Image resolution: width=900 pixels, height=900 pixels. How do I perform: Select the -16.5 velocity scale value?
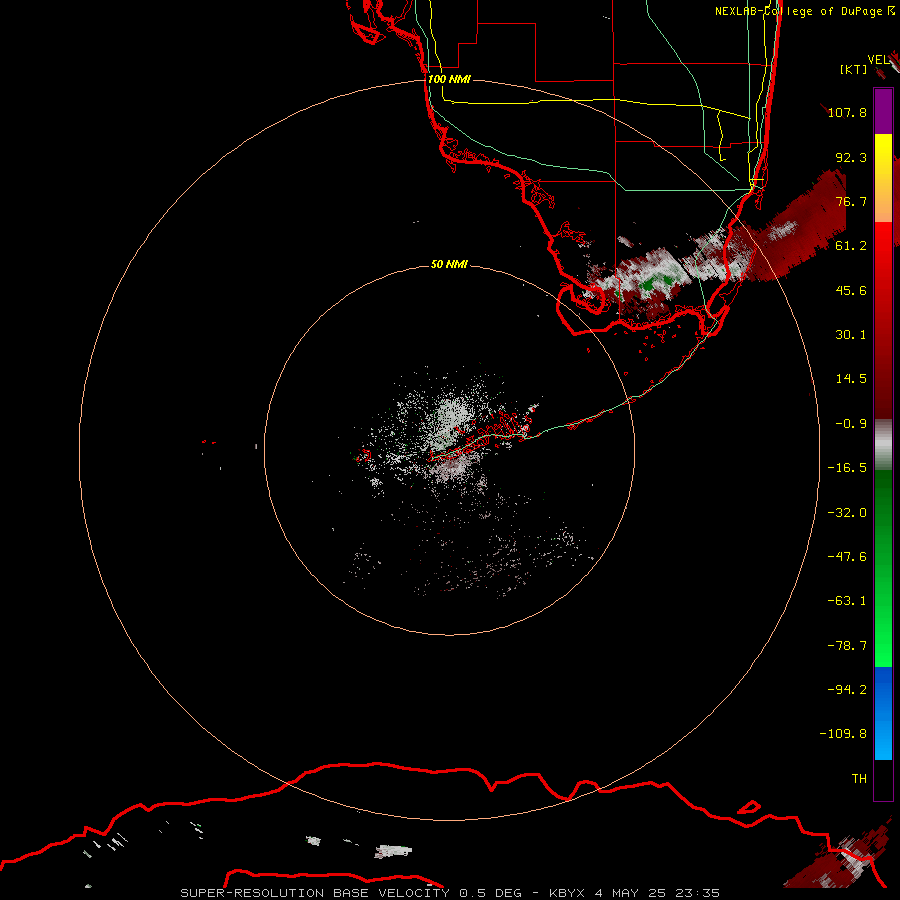847,468
